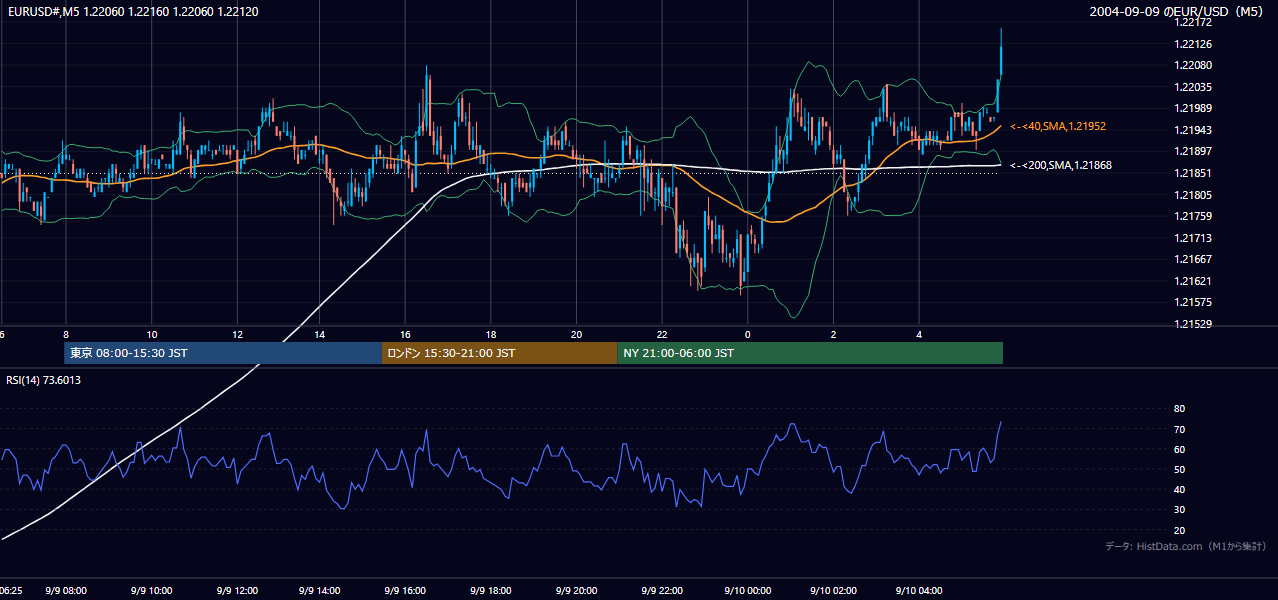Viewport: 1278px width, 600px height.
Task: Select the ロンドン 15:30-21:00 JST session bar
Action: [x=500, y=353]
